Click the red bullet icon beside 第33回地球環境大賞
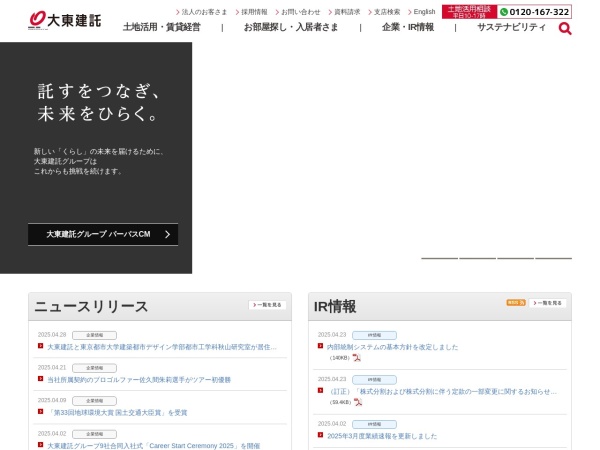This screenshot has width=600, height=450. [40, 412]
